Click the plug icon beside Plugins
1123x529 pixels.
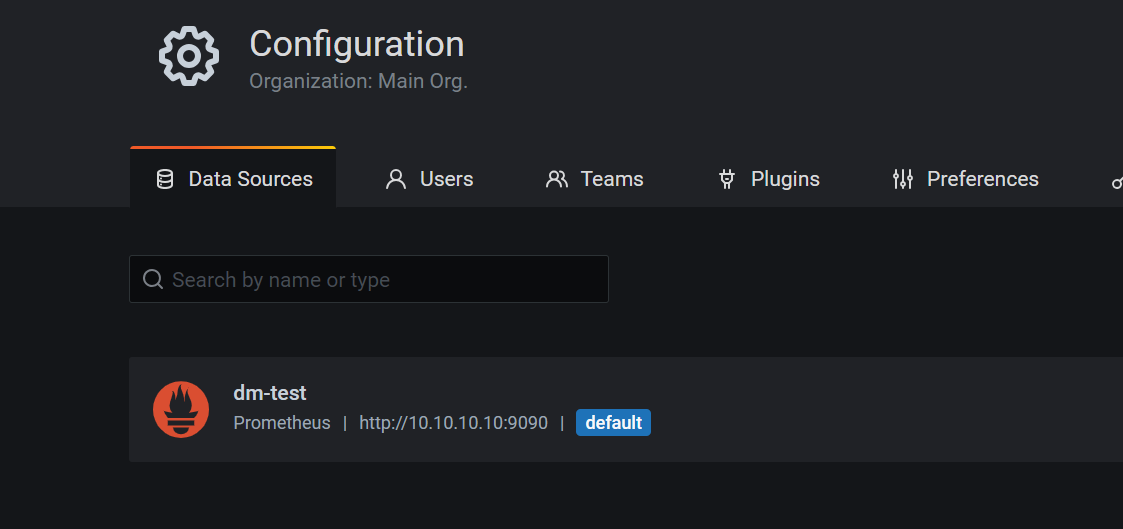click(727, 179)
